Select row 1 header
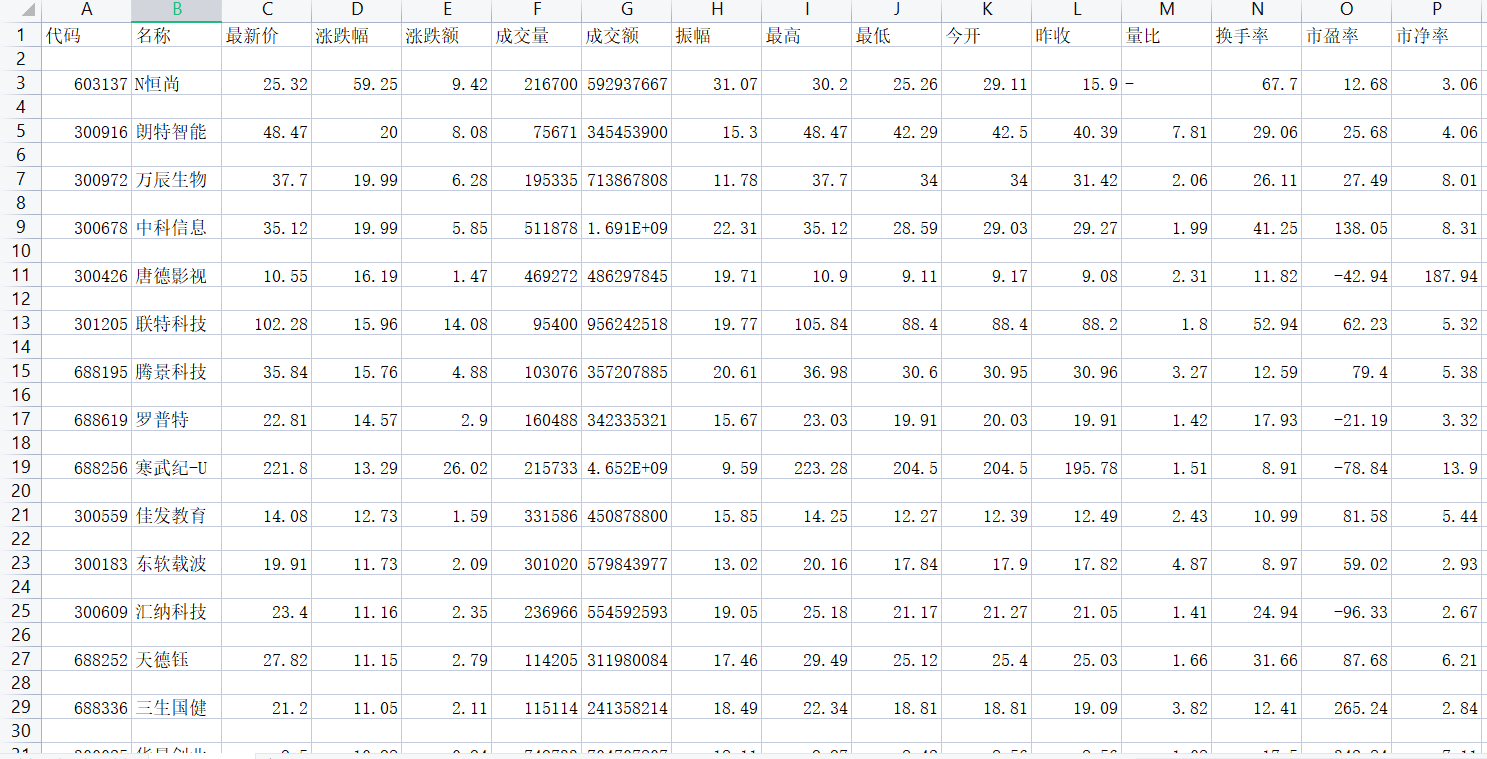This screenshot has height=759, width=1487. (21, 35)
